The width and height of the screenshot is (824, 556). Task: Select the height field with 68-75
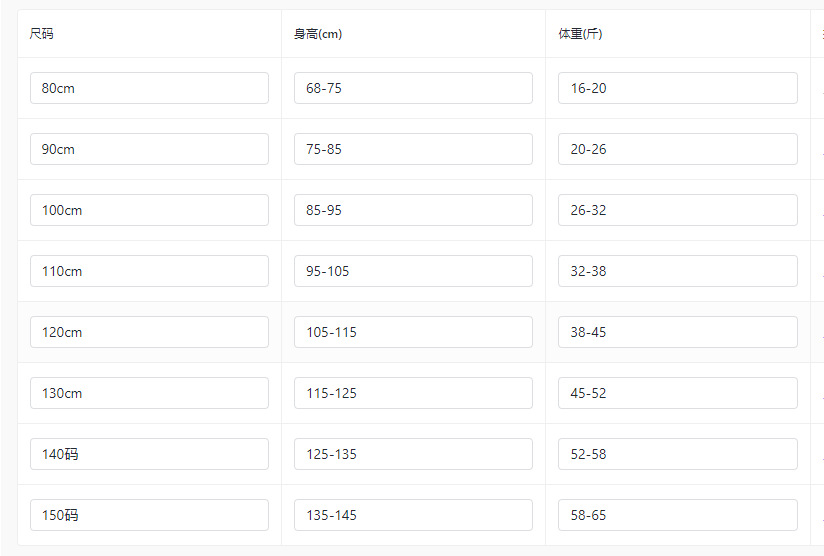pyautogui.click(x=413, y=88)
